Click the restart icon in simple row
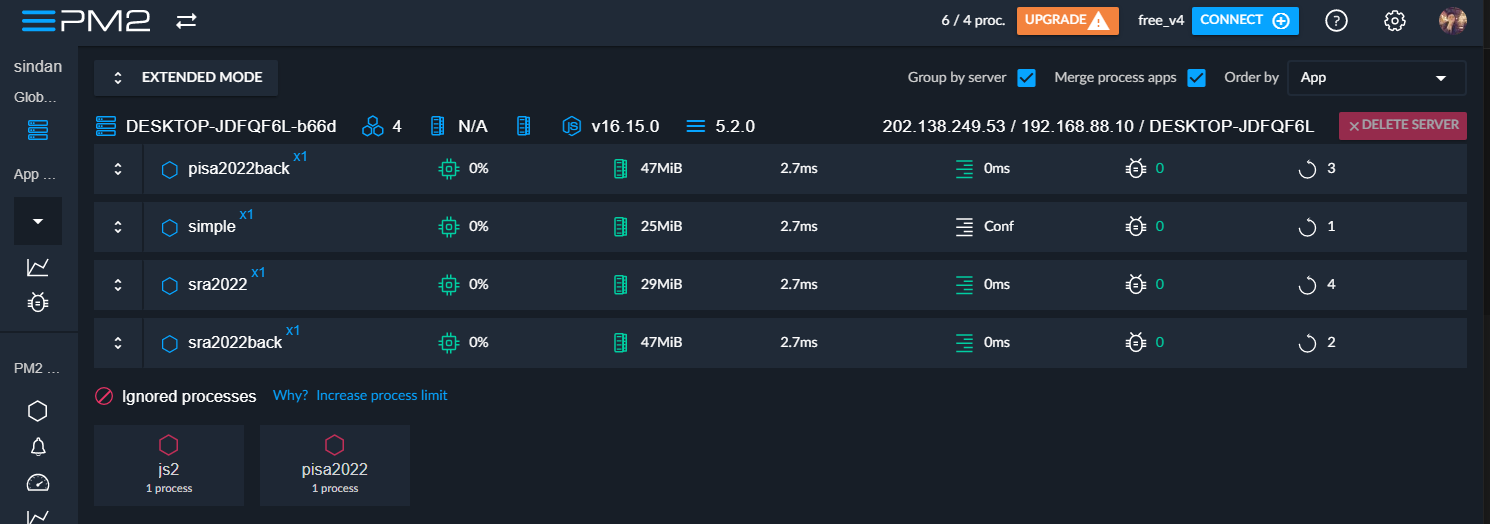1490x524 pixels. (x=1307, y=227)
